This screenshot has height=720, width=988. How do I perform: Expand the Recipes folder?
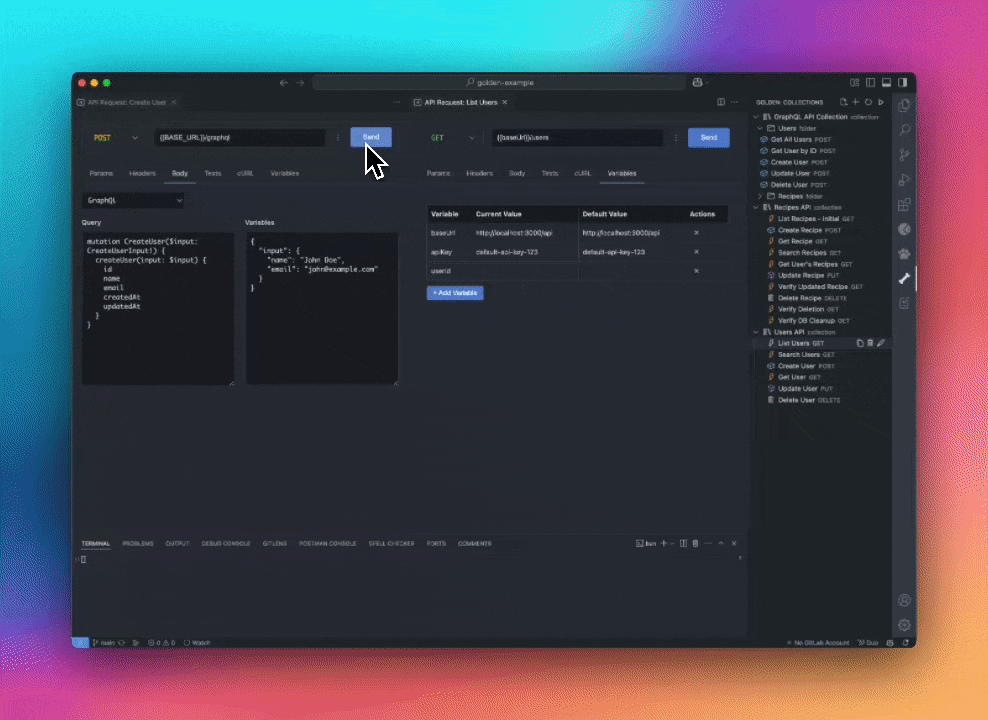760,196
